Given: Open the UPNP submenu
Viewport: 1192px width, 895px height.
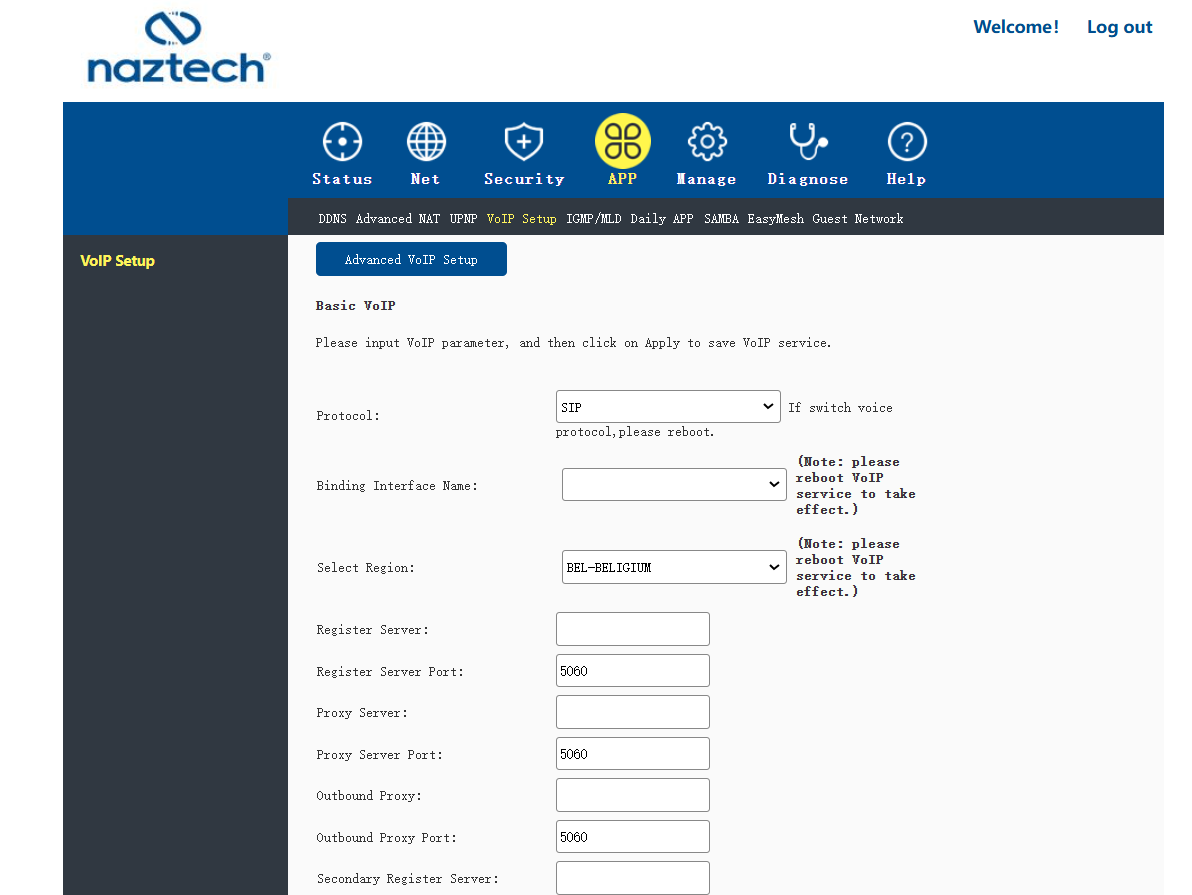Looking at the screenshot, I should tap(463, 219).
